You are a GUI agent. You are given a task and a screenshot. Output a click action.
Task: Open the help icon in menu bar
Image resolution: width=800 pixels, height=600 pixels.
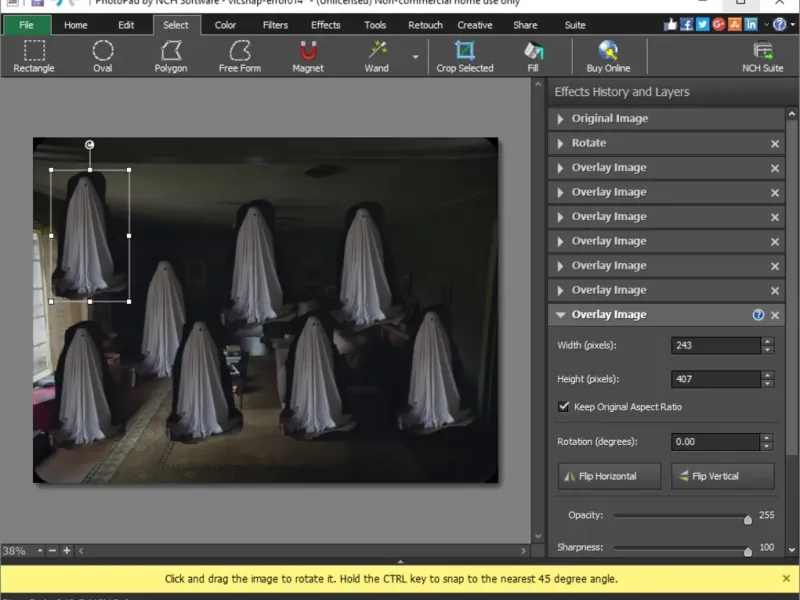tap(779, 24)
